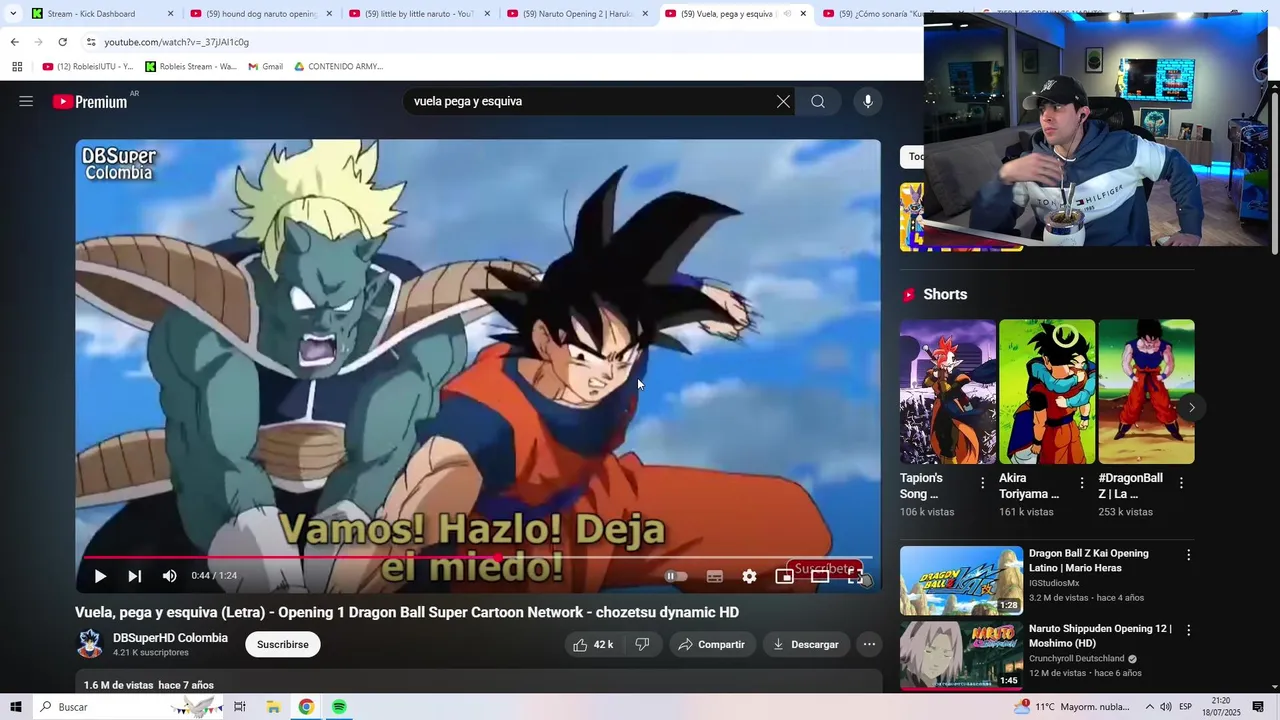The width and height of the screenshot is (1280, 720).
Task: Switch to the little by little naruto tab
Action: point(418,14)
